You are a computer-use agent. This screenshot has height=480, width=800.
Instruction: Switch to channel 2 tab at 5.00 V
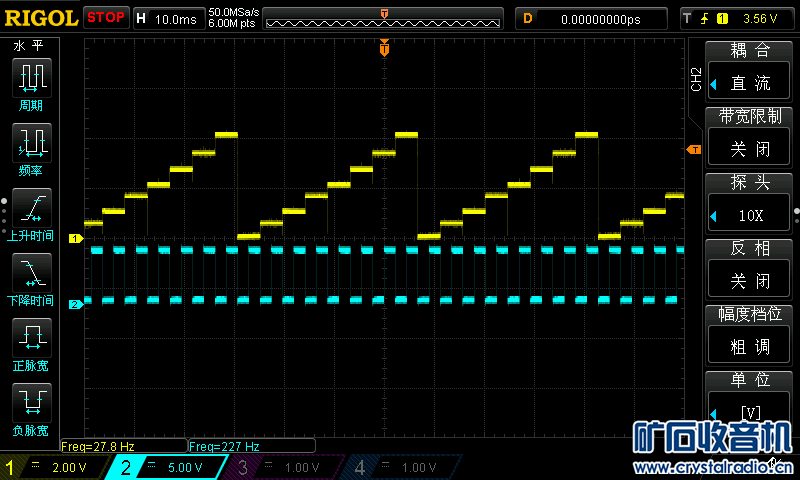click(x=170, y=467)
